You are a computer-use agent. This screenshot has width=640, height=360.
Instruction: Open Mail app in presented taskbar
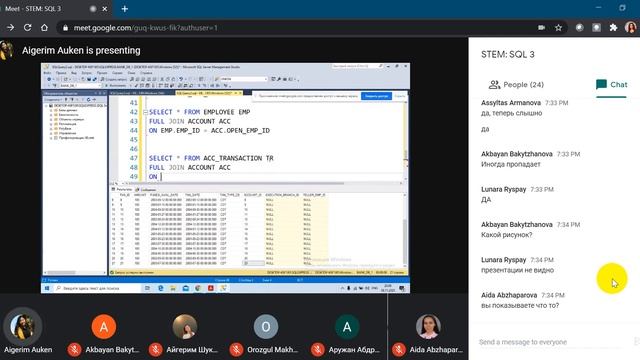pyautogui.click(x=186, y=288)
